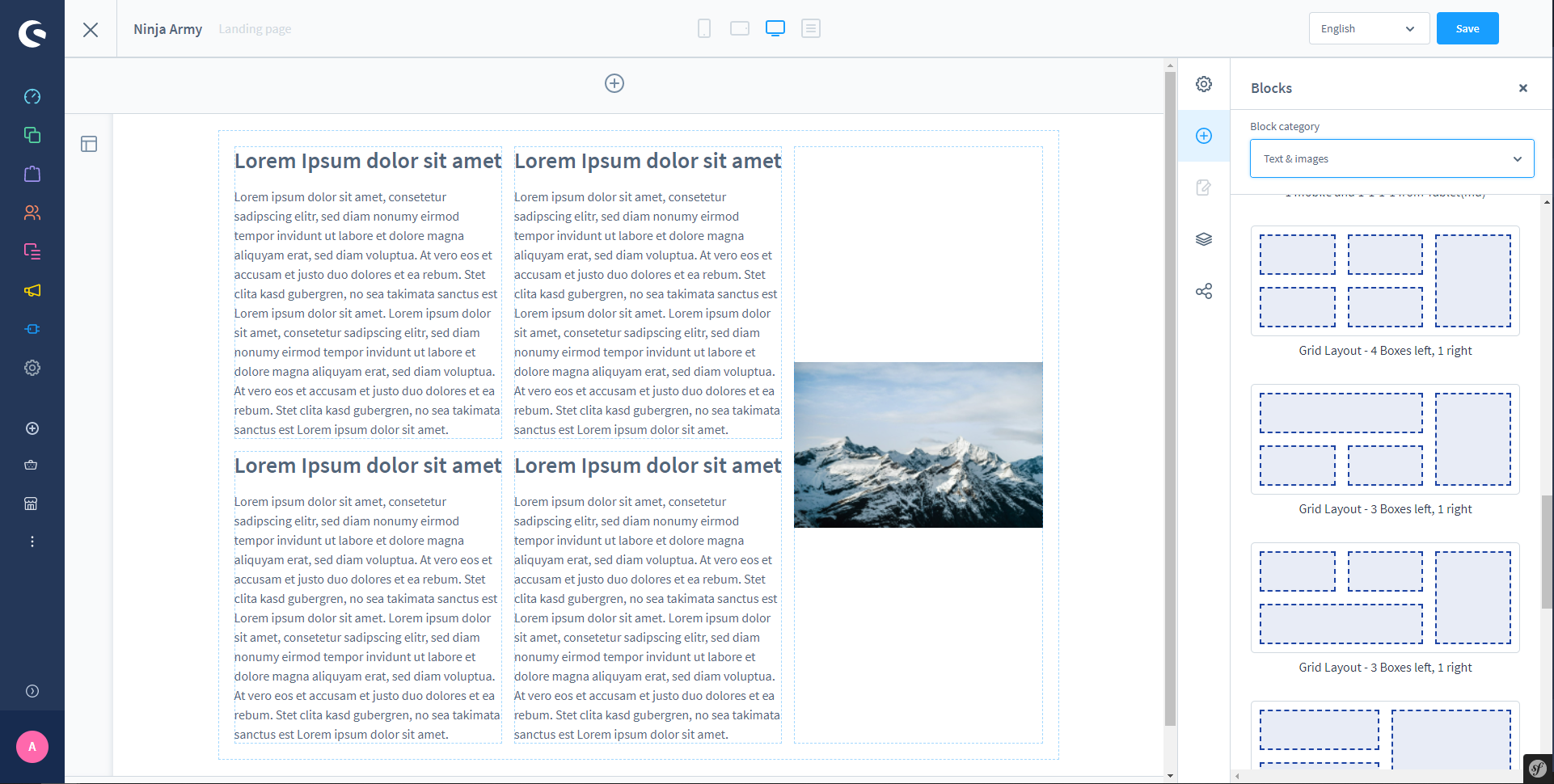The width and height of the screenshot is (1554, 784).
Task: Close the Blocks panel
Action: [1523, 88]
